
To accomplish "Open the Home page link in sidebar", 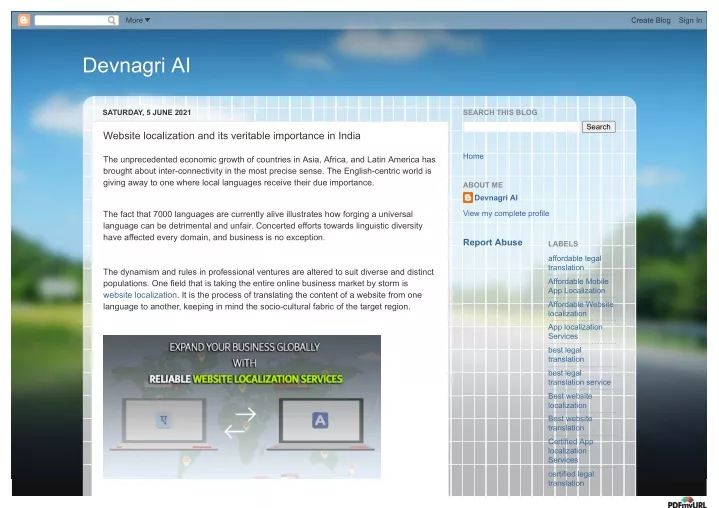I will tap(473, 156).
